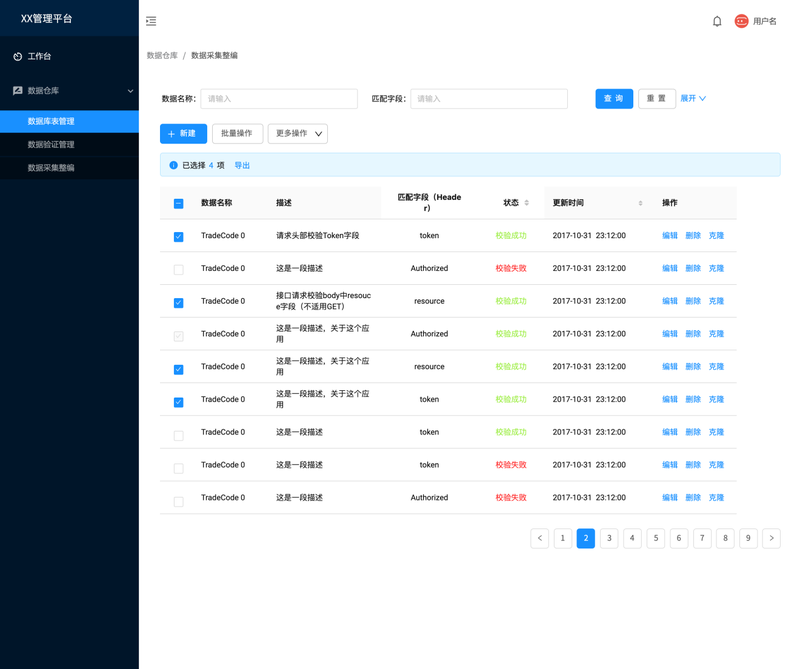Uncheck the first row token checkbox
800x669 pixels.
[179, 237]
